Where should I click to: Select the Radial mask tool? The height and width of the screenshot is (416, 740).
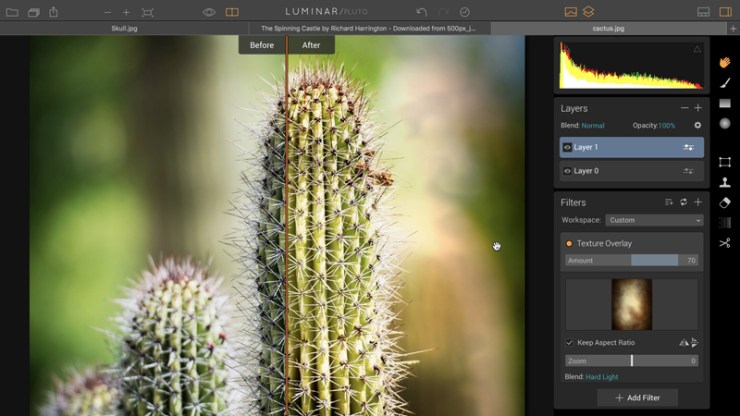[x=725, y=124]
